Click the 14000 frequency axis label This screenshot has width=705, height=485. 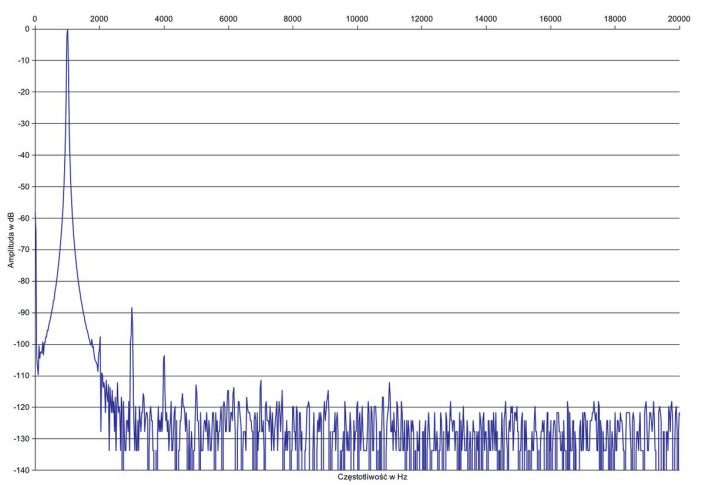point(486,19)
